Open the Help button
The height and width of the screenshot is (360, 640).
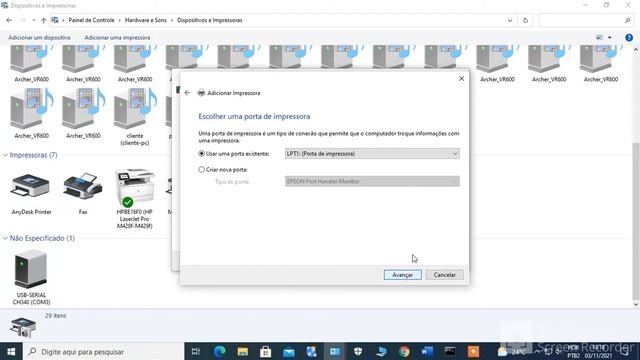629,38
